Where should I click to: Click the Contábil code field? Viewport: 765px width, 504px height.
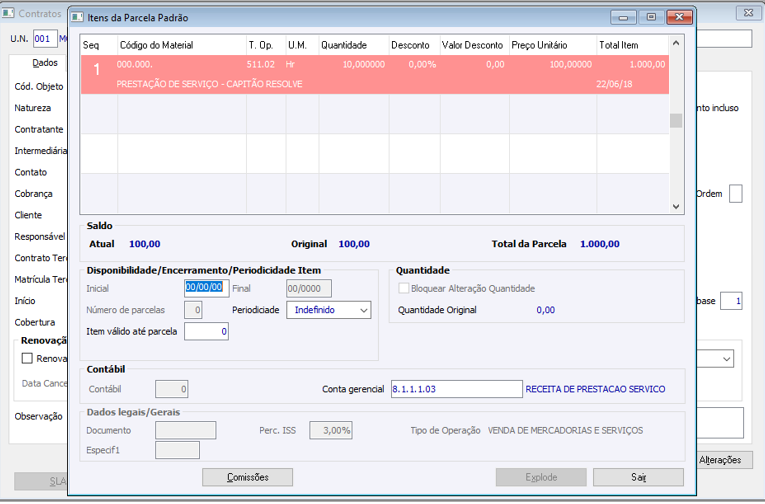pyautogui.click(x=172, y=389)
